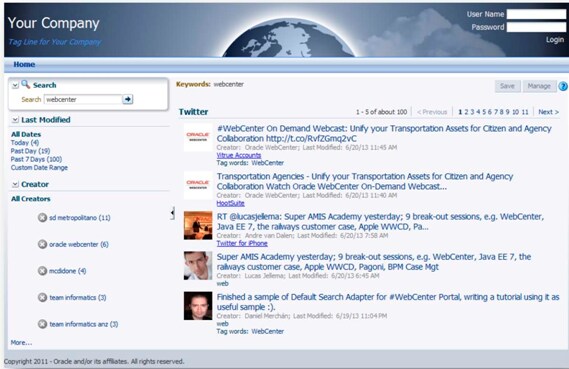This screenshot has width=569, height=369.
Task: Go to results page 11
Action: (x=525, y=112)
